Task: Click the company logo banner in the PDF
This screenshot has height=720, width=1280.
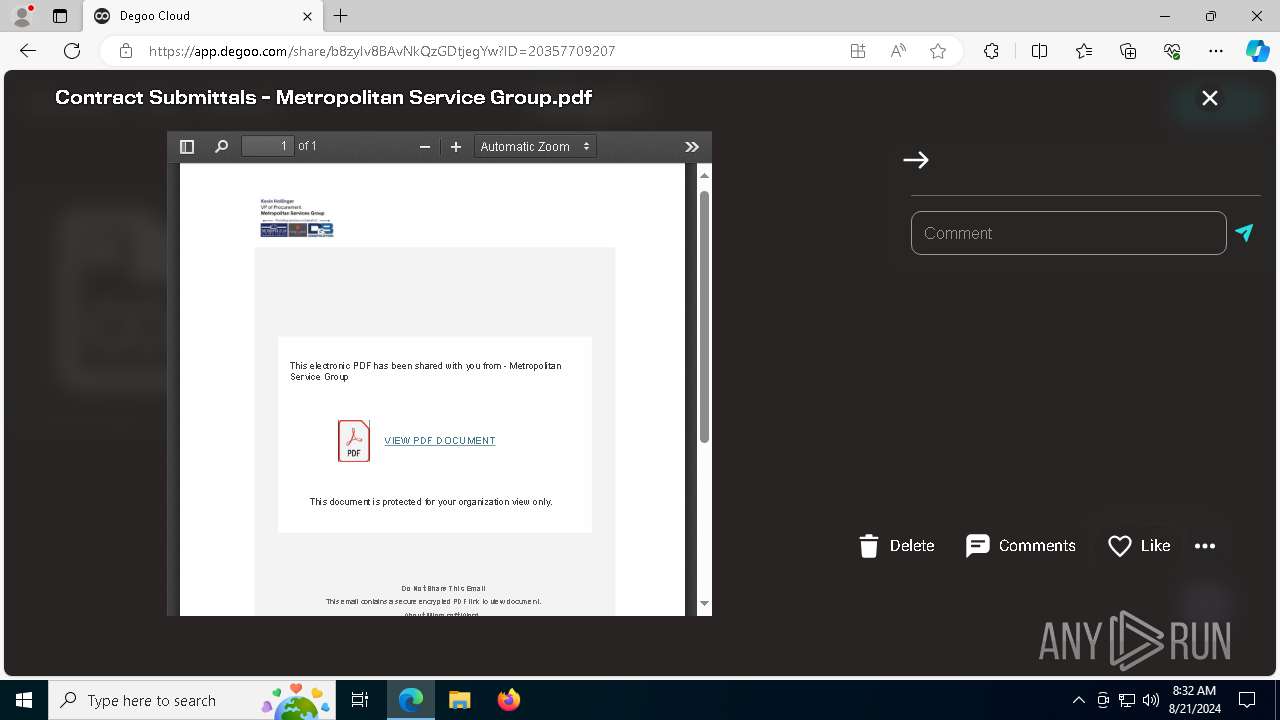Action: (297, 229)
